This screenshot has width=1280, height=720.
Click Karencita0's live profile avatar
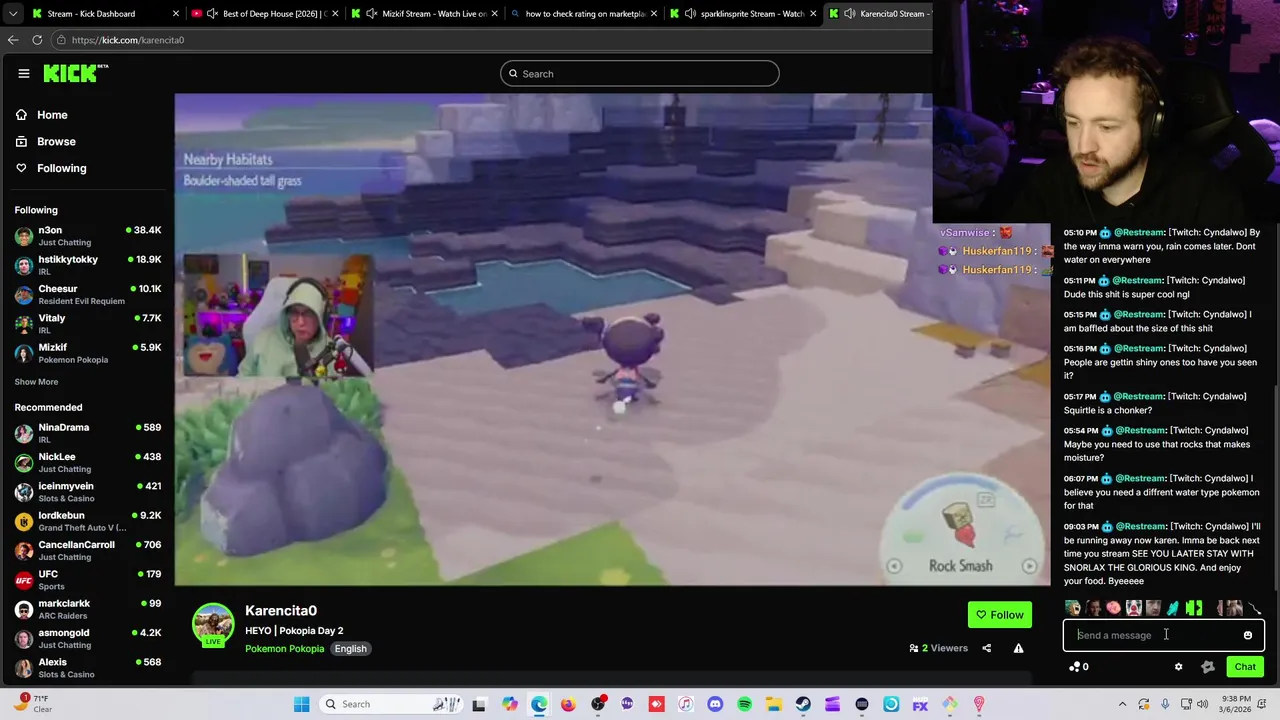click(x=213, y=624)
